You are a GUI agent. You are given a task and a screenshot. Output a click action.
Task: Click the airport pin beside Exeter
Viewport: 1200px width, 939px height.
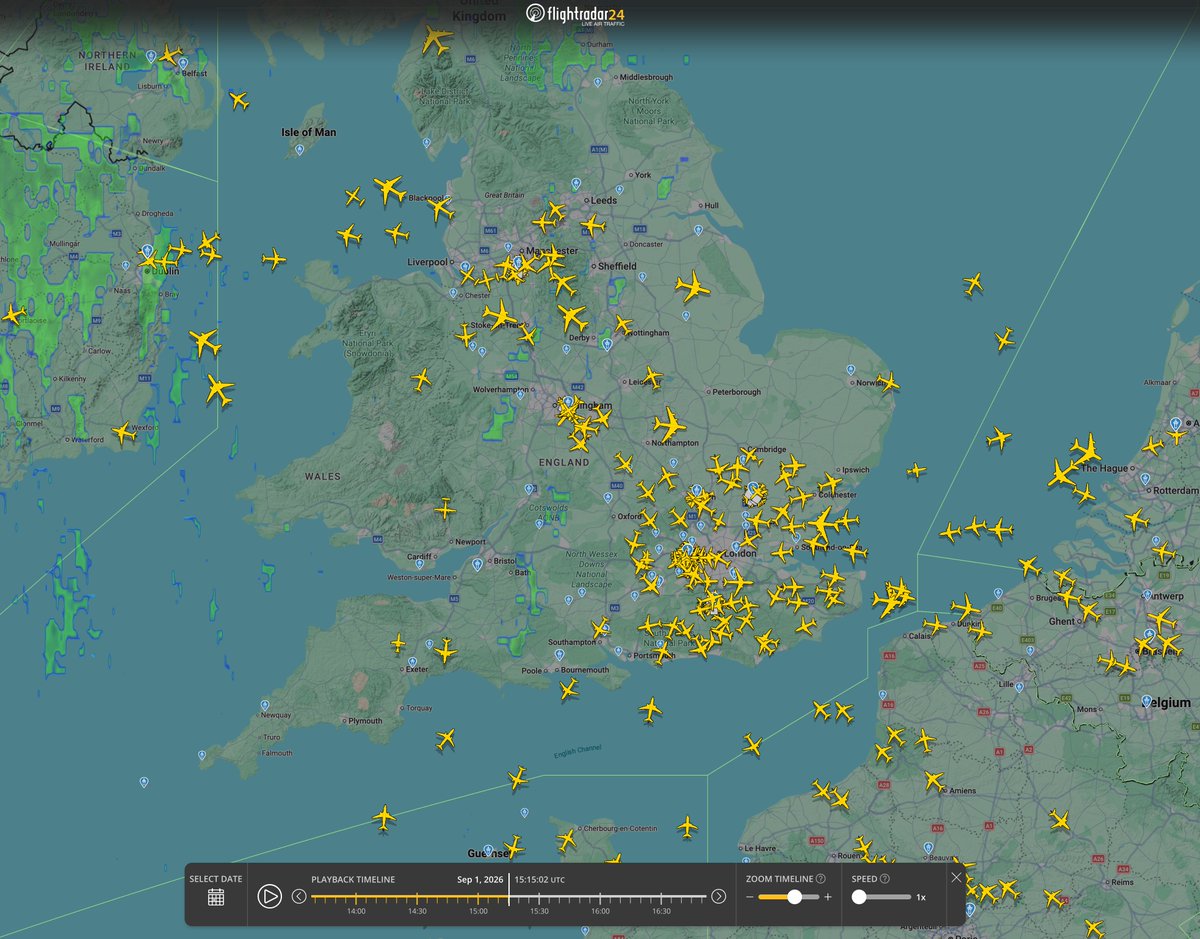coord(411,662)
